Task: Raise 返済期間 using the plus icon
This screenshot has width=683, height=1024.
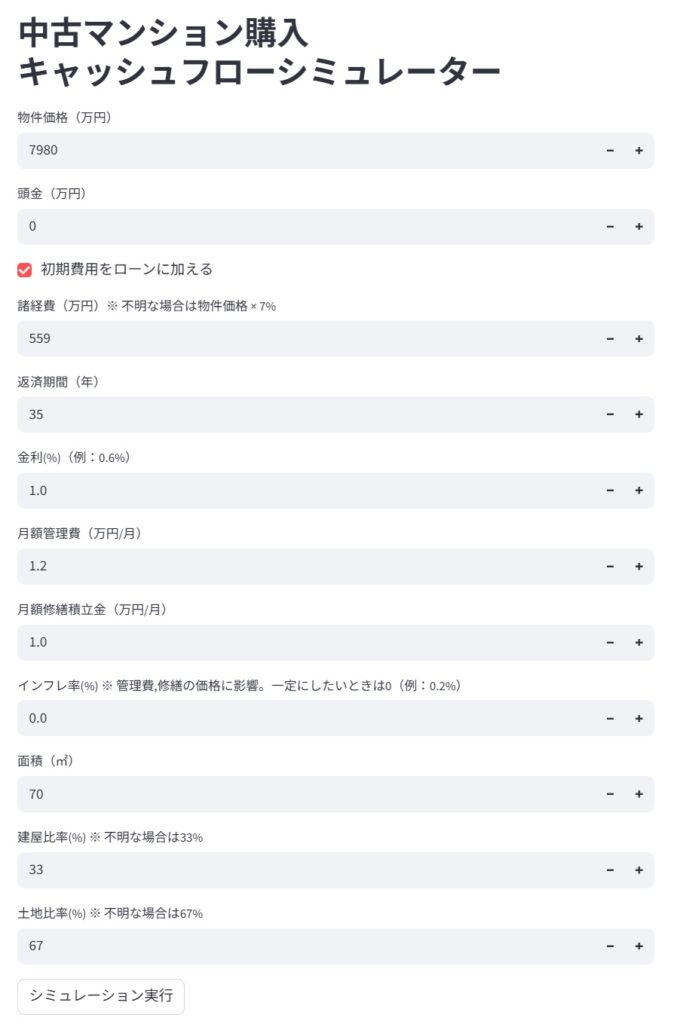Action: pos(639,415)
